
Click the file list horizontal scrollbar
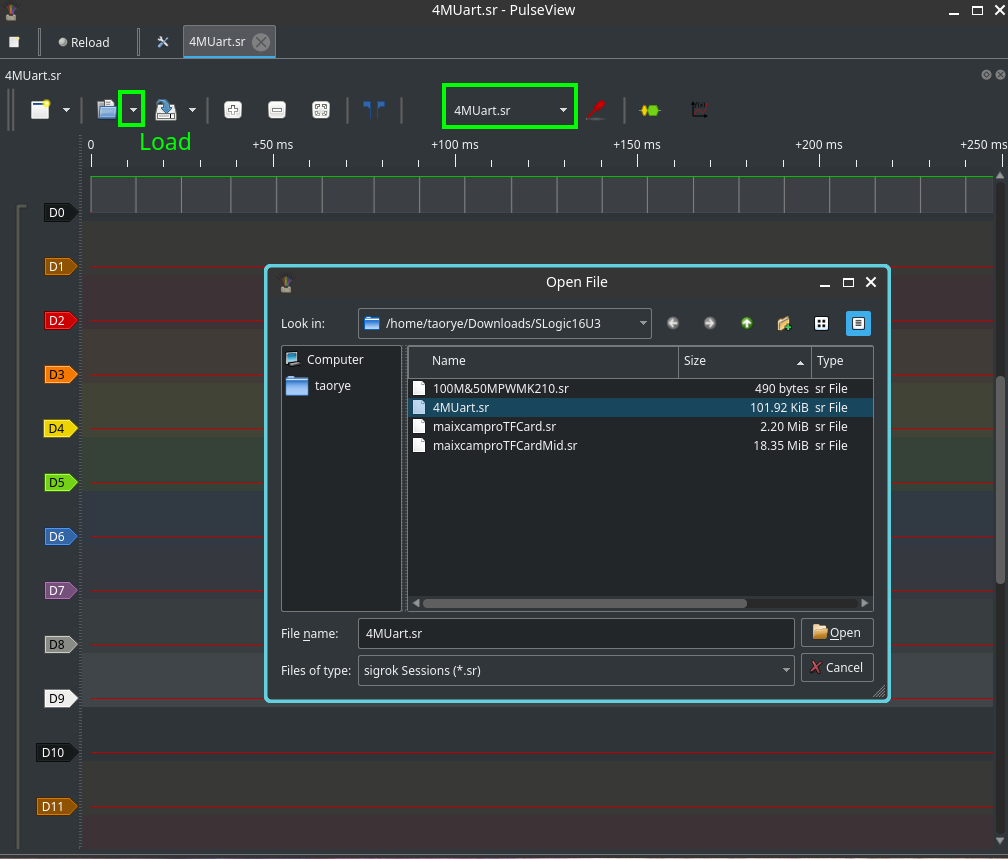point(584,603)
